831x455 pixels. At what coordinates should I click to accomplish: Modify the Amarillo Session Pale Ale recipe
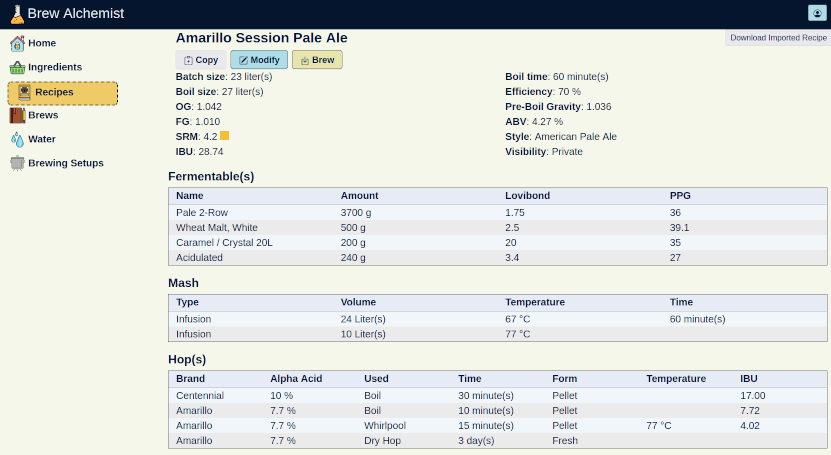pos(259,60)
